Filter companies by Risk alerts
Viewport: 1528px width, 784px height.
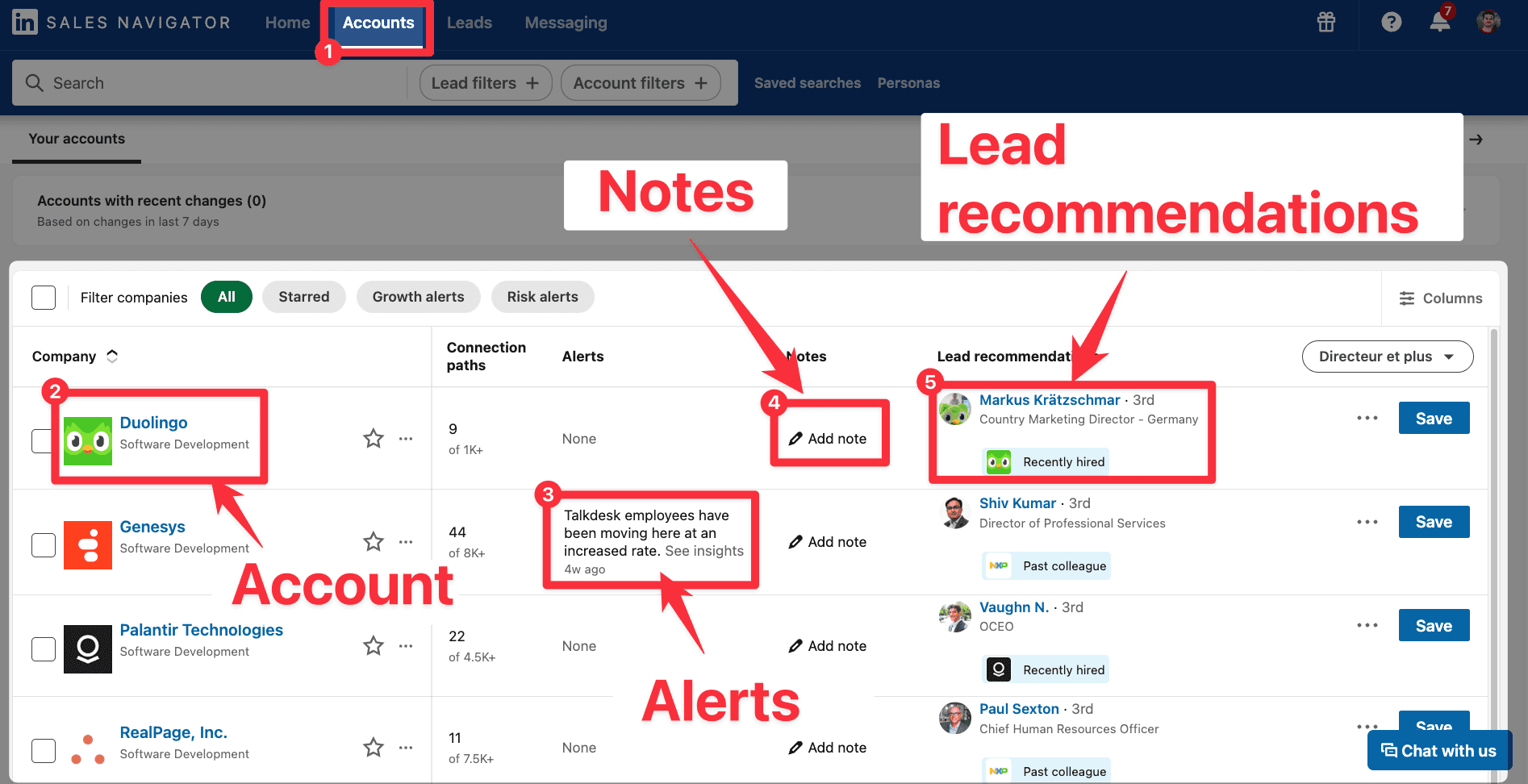[543, 297]
